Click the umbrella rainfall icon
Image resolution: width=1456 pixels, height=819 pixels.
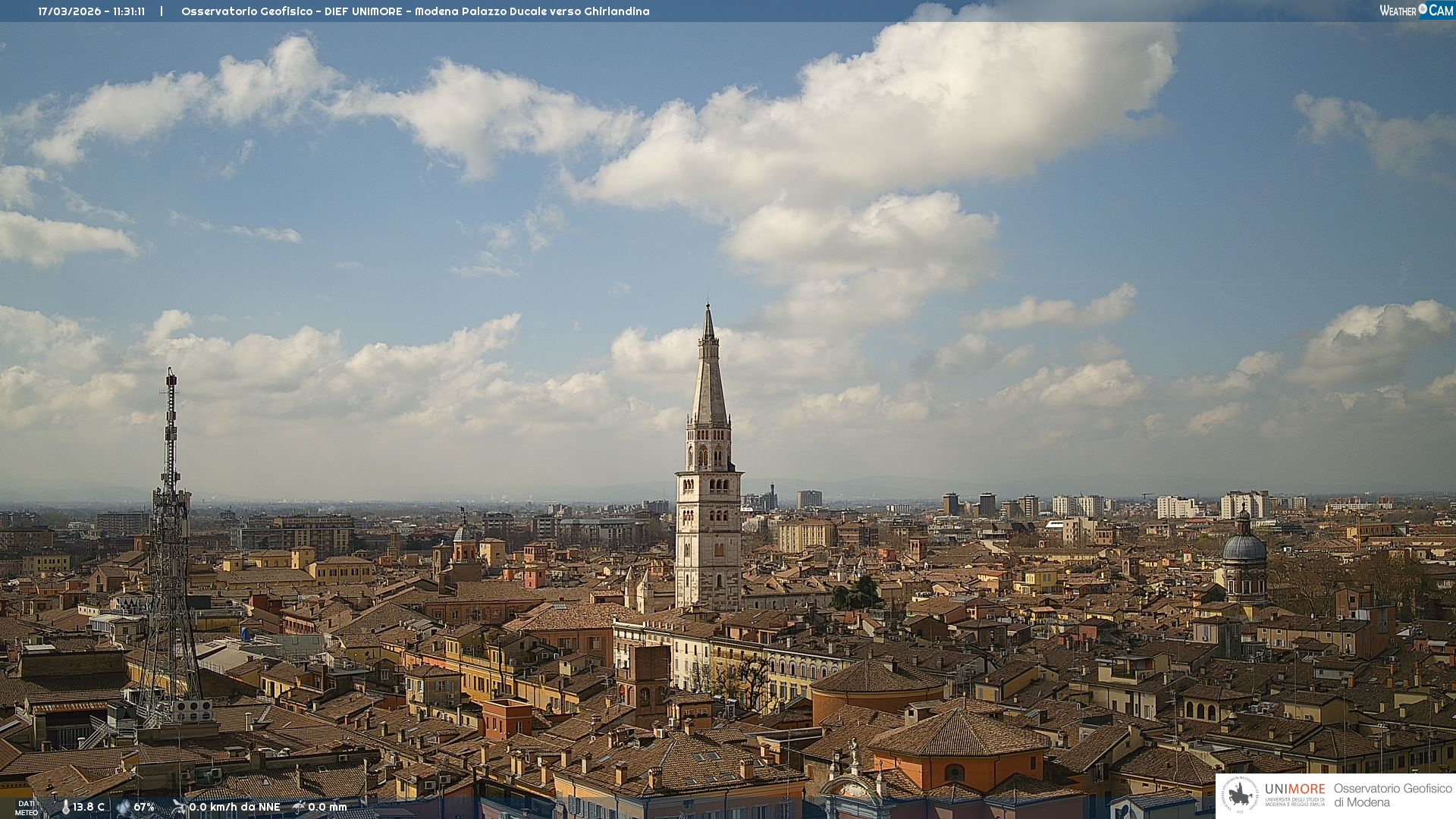coord(299,807)
